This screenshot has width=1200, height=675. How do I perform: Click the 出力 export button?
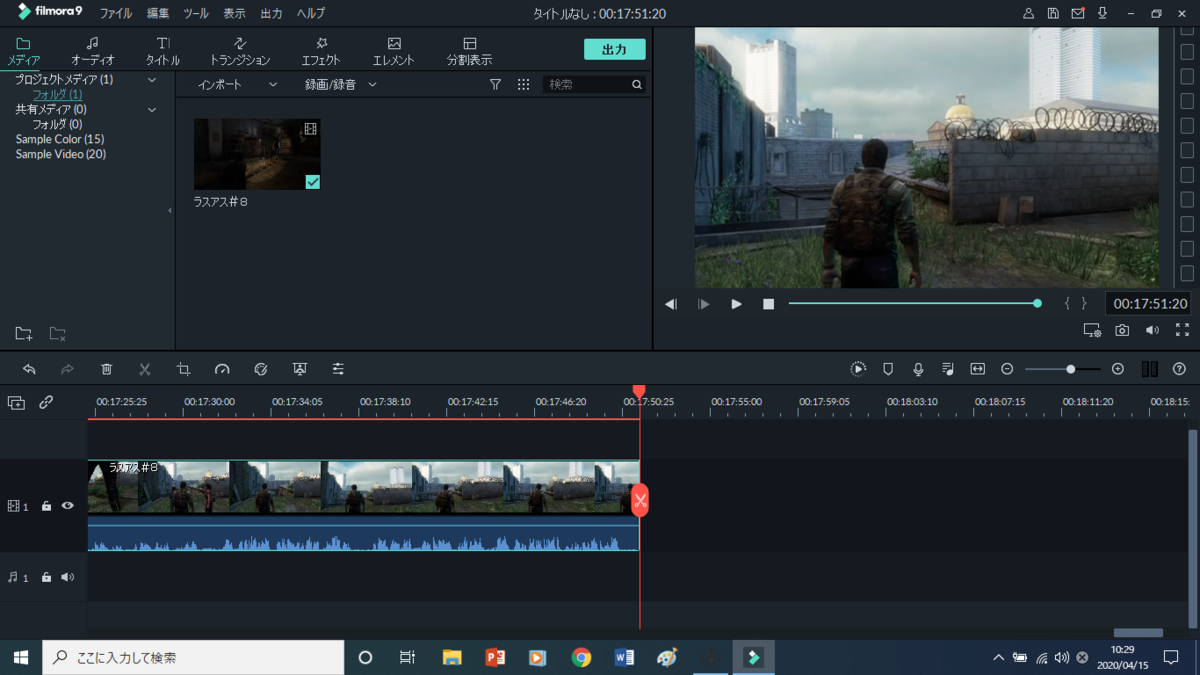coord(614,50)
